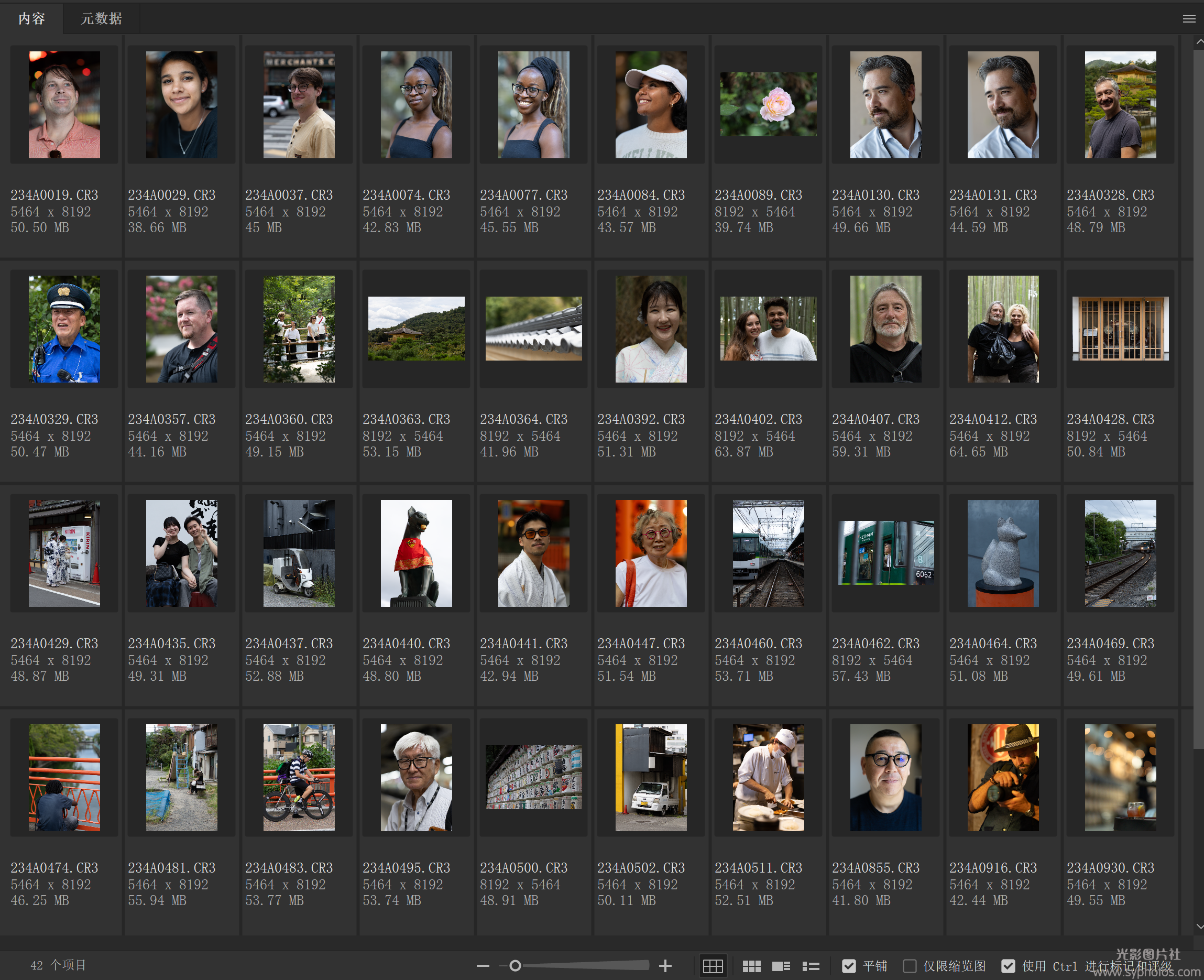Toggle the 使用 Ctrl 进行标记和评级 checkbox
This screenshot has height=980, width=1204.
click(x=1008, y=966)
